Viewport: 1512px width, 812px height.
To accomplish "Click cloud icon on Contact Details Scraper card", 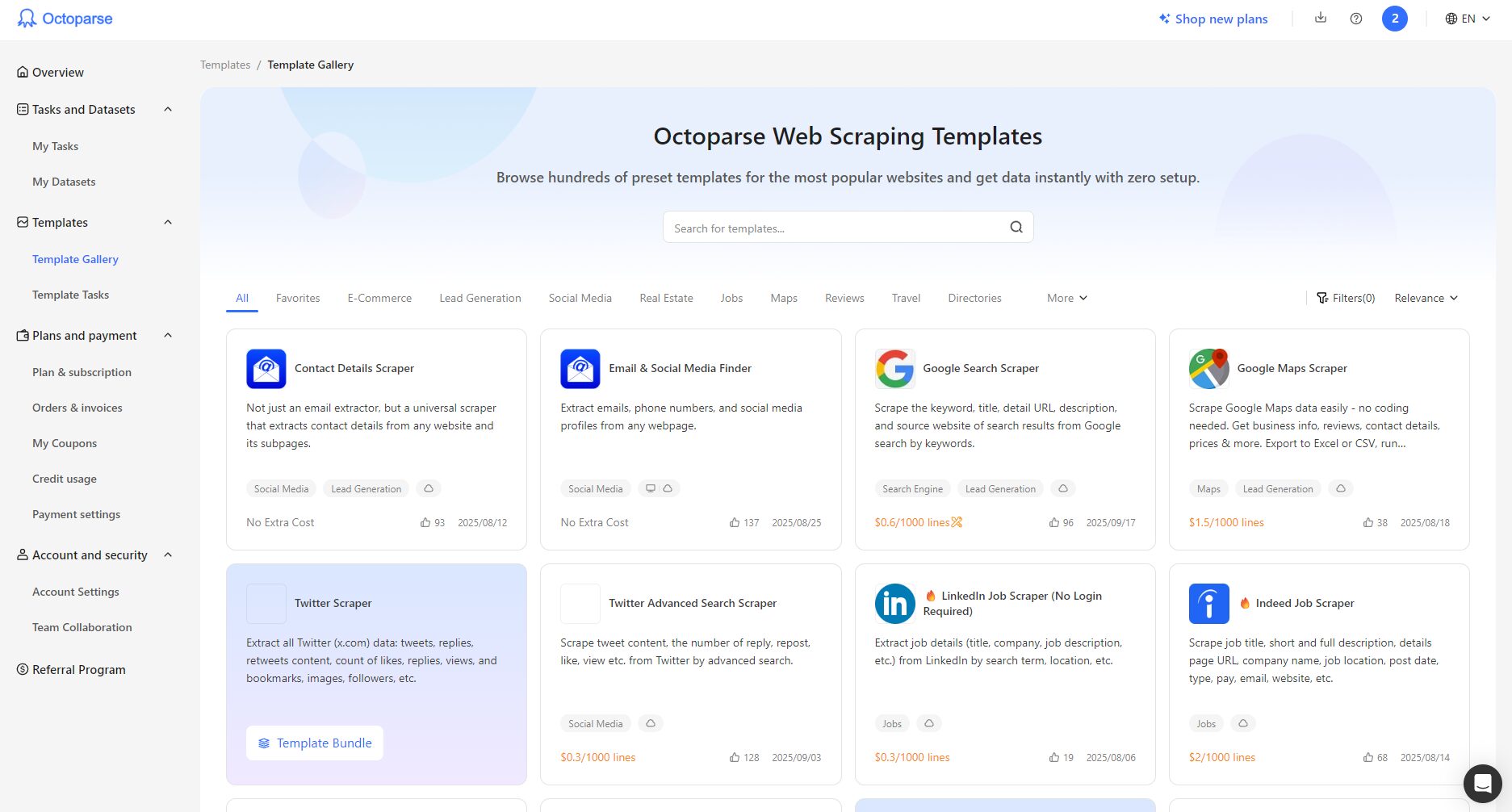I will click(429, 488).
